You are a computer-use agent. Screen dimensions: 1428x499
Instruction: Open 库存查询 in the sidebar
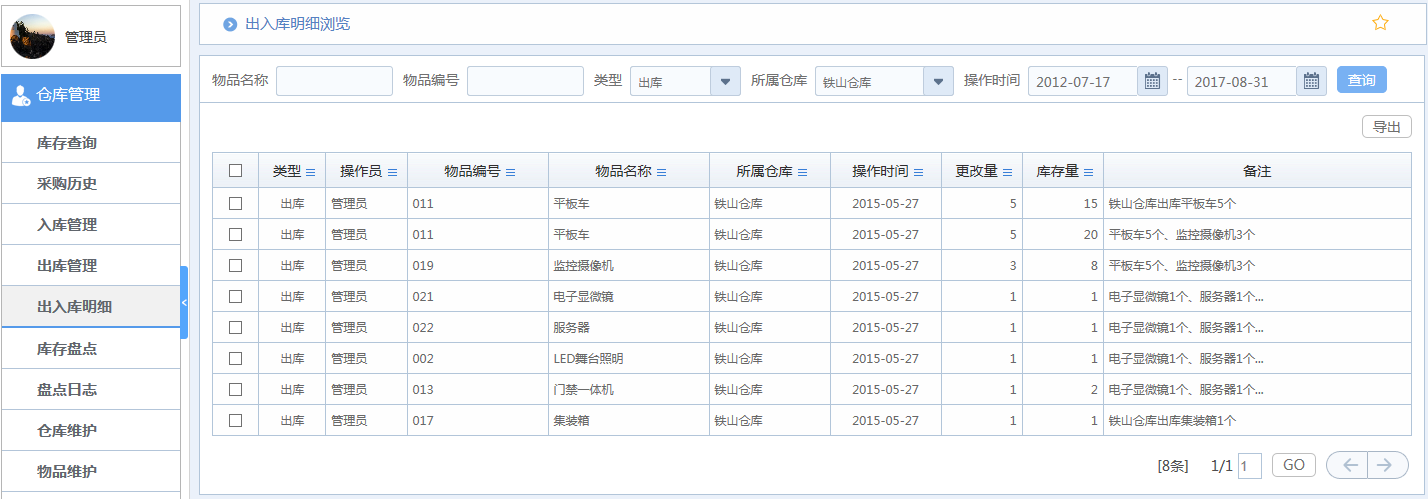click(x=67, y=143)
